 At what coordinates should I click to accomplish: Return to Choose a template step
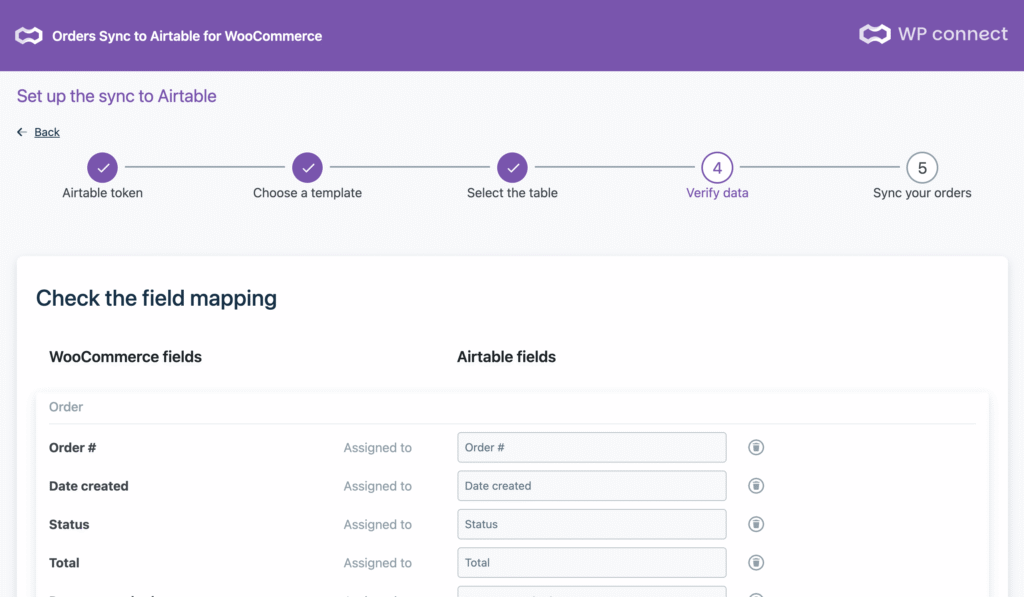(307, 168)
